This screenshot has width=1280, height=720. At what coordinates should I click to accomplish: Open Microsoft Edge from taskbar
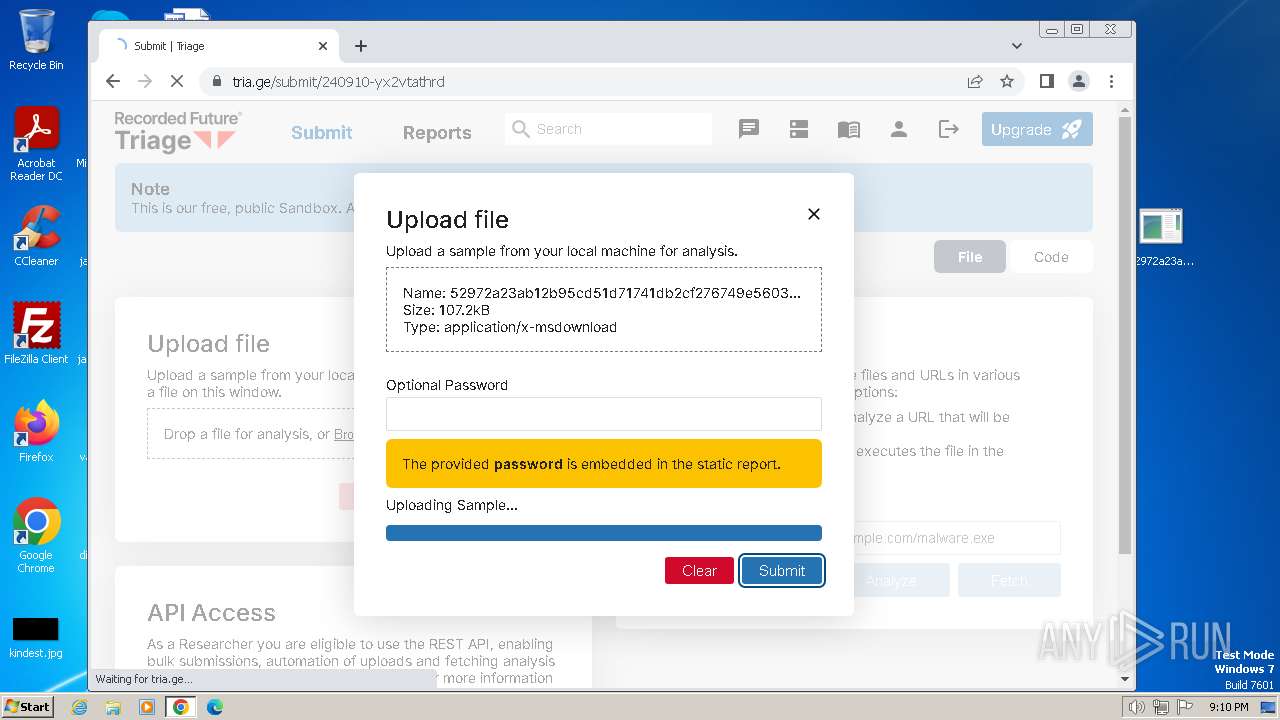pyautogui.click(x=214, y=707)
